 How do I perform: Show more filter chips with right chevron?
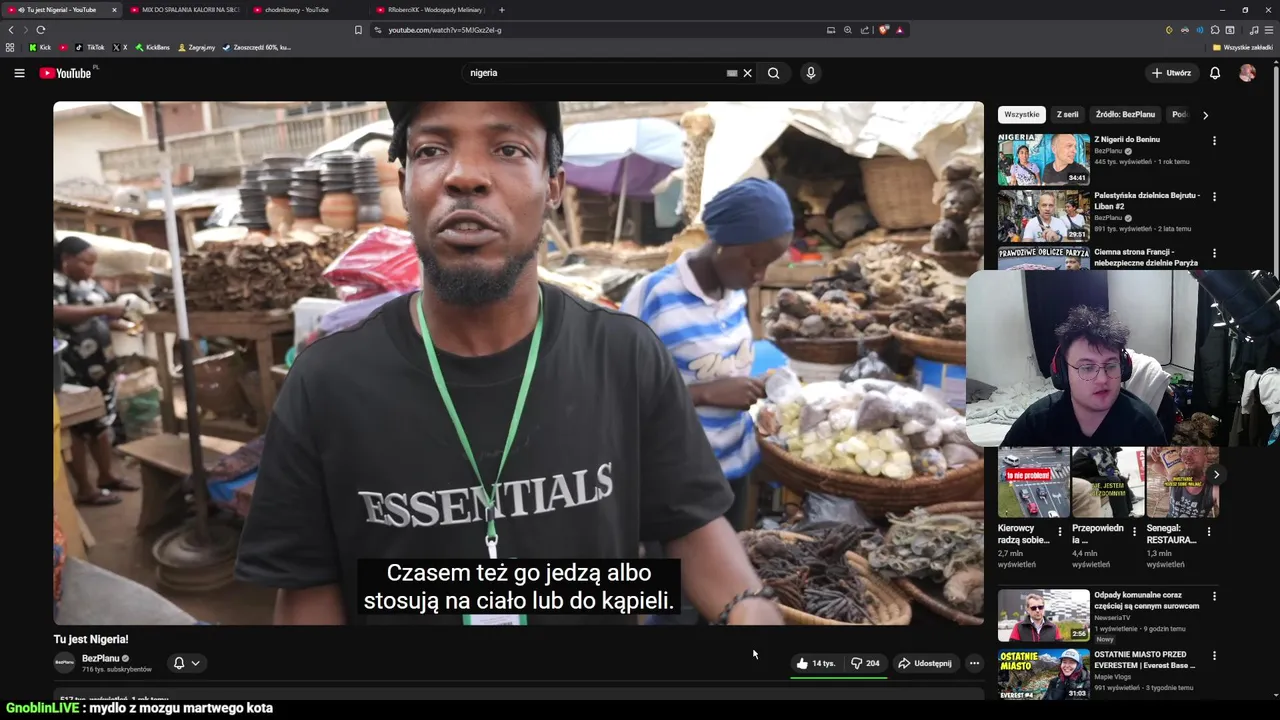[x=1205, y=115]
